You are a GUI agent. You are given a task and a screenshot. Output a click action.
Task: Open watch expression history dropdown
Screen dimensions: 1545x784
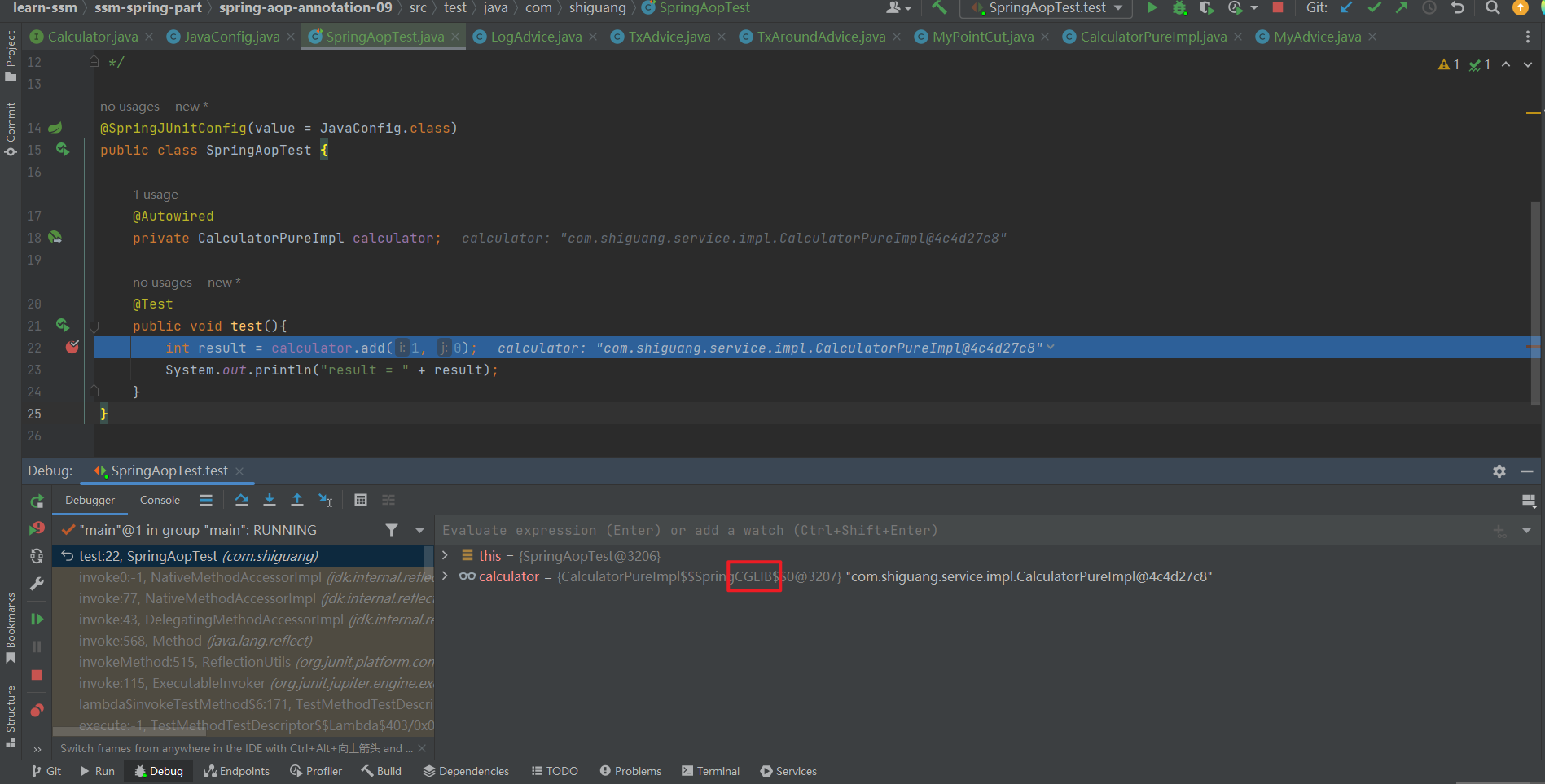1526,531
